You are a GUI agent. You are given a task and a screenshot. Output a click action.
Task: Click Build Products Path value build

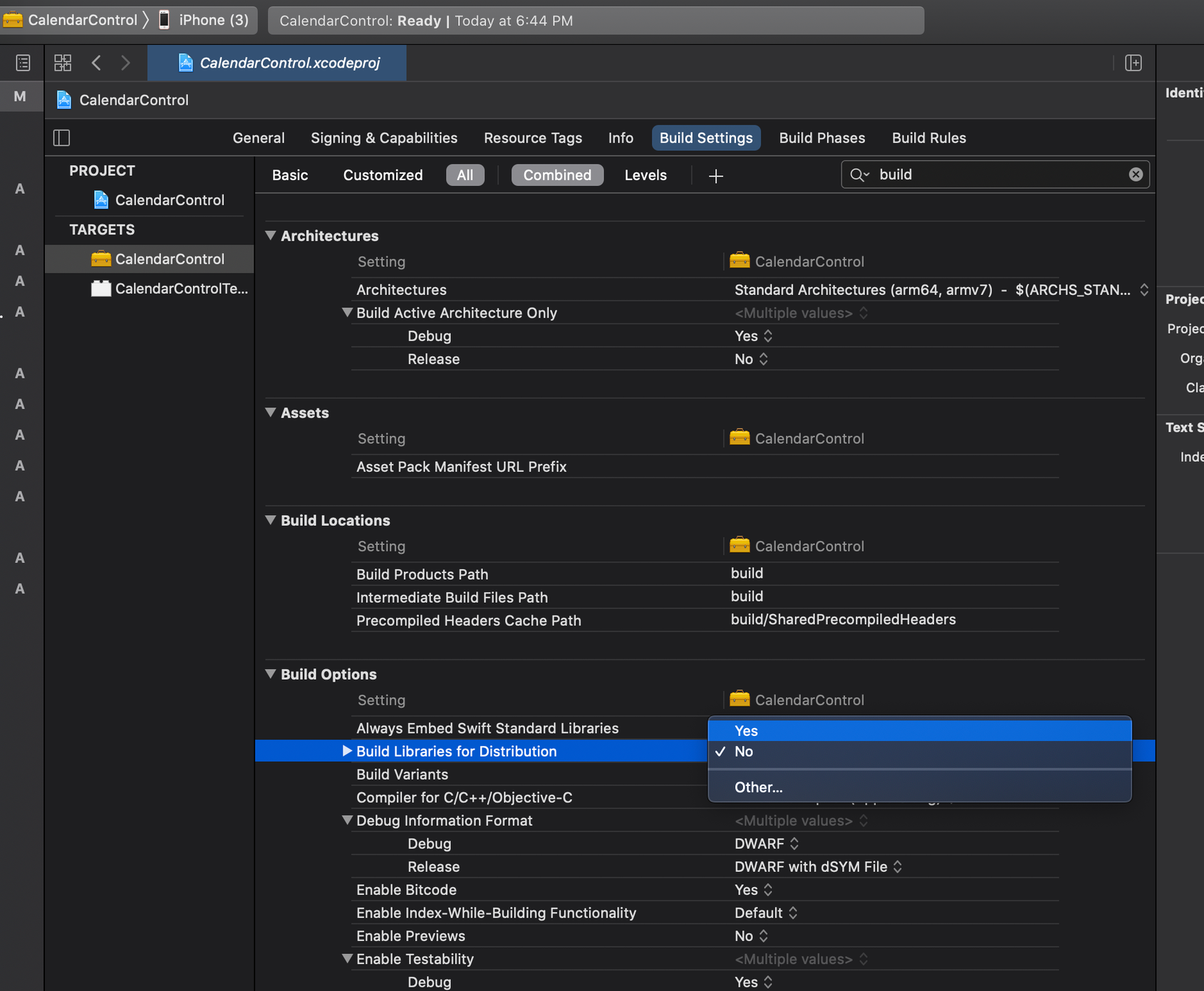[x=747, y=574]
